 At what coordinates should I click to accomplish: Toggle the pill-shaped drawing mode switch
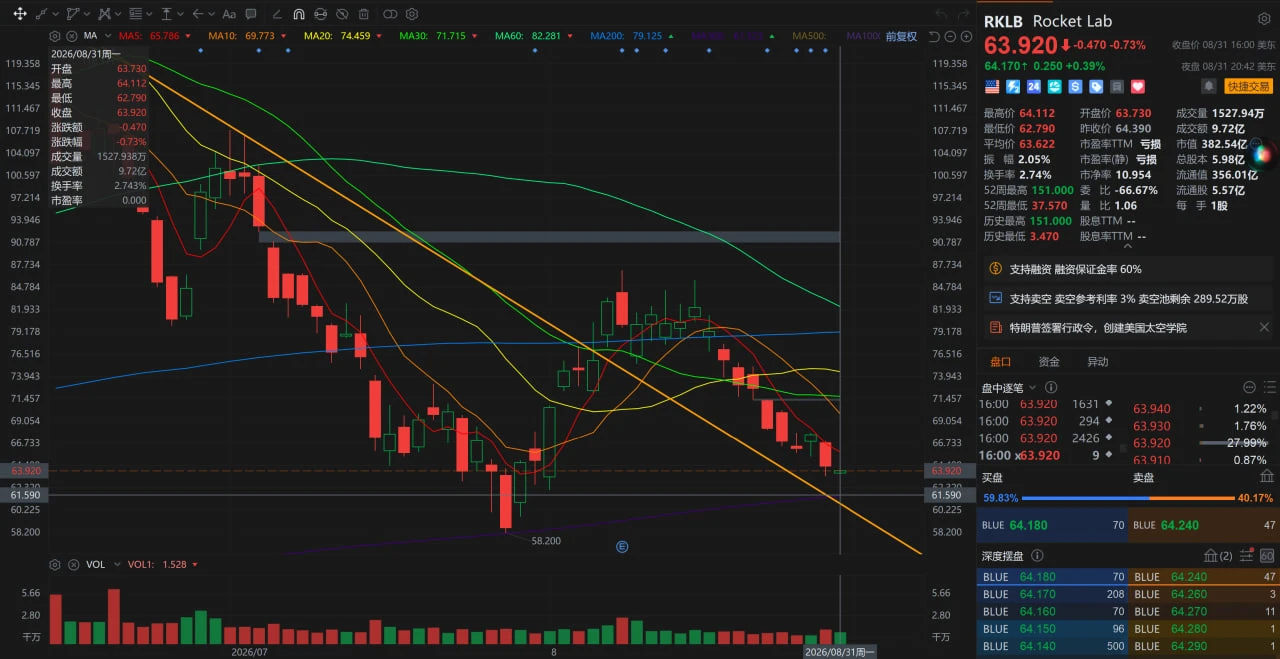click(x=390, y=14)
